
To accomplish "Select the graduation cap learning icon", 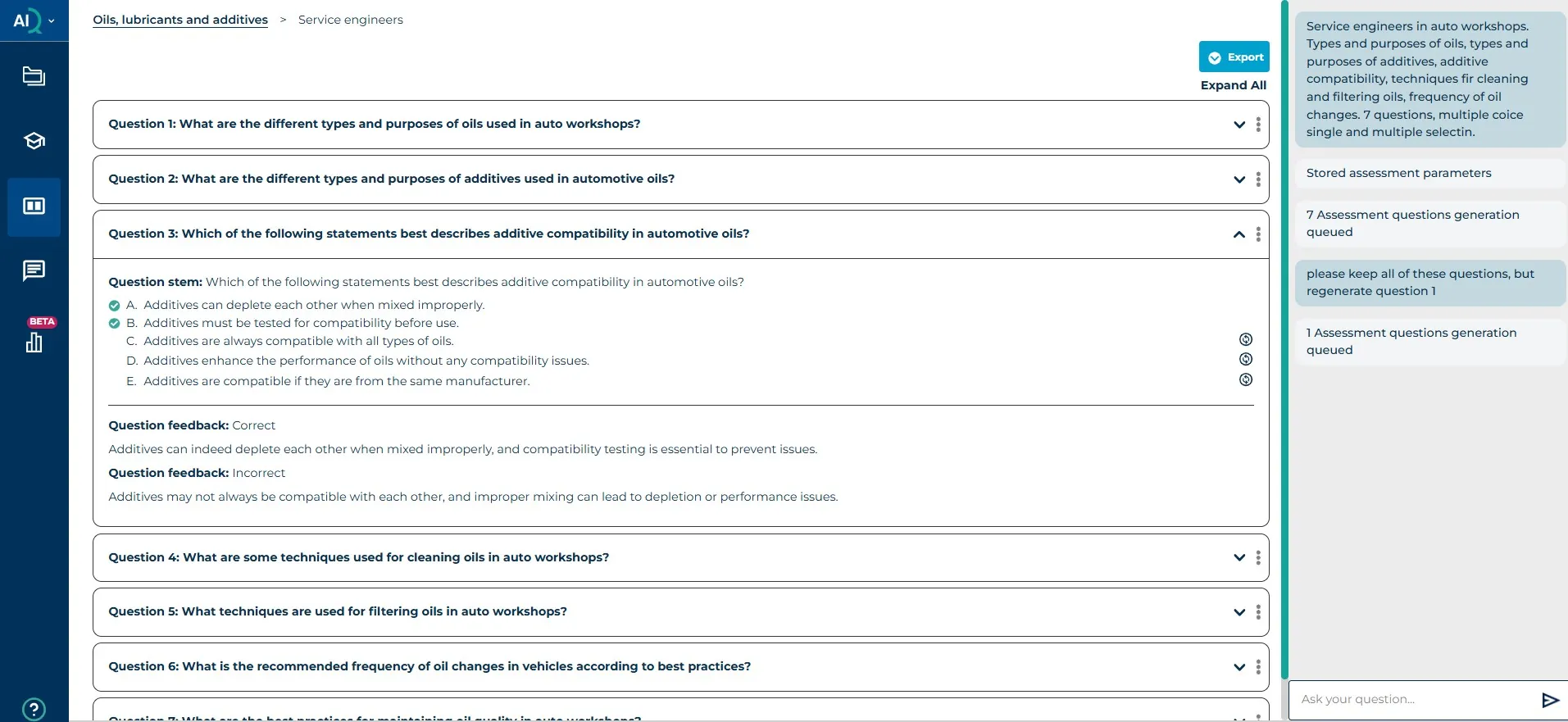I will point(34,140).
